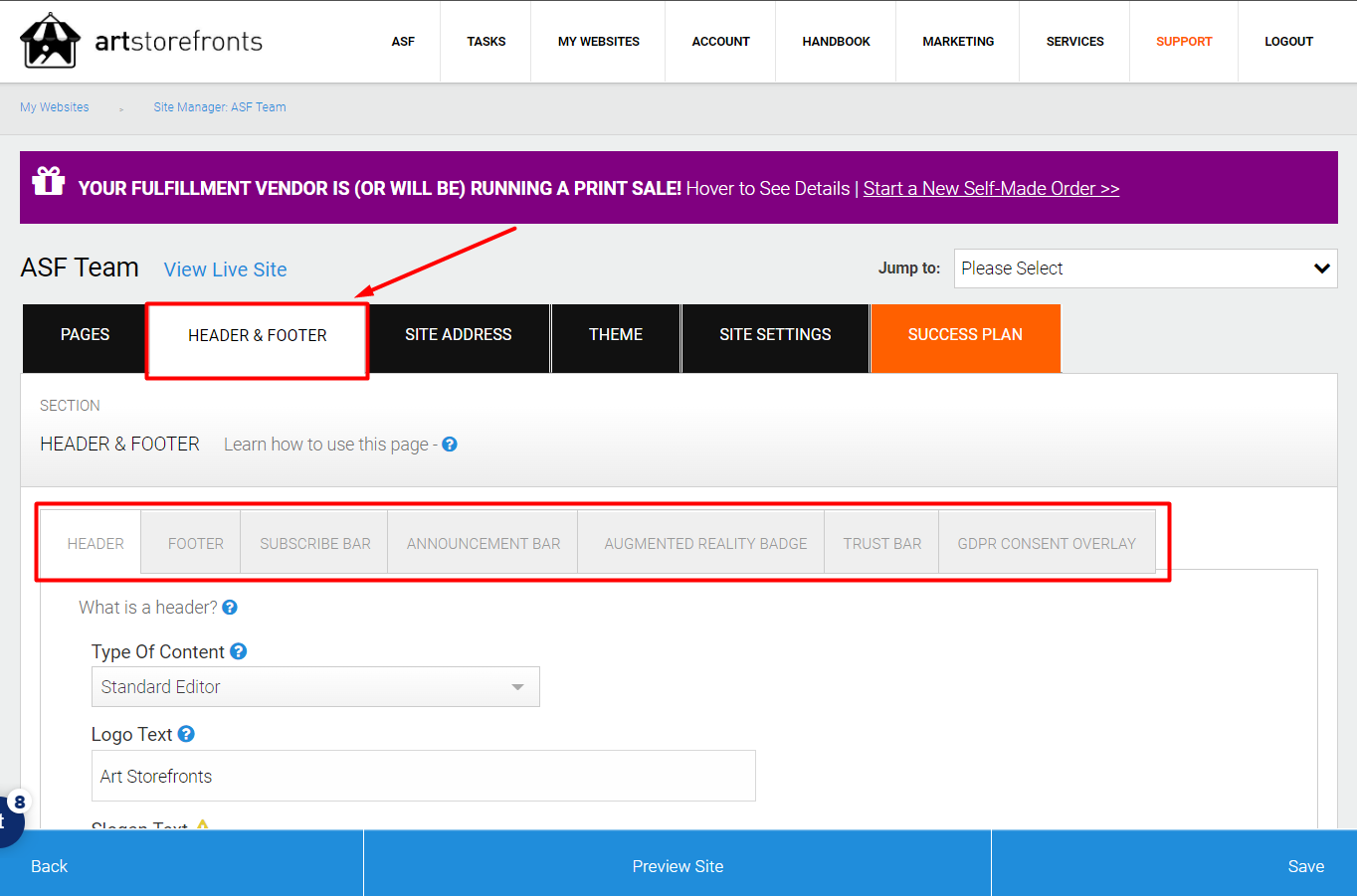The width and height of the screenshot is (1357, 896).
Task: Open the HANDBOOK menu item
Action: click(x=837, y=42)
